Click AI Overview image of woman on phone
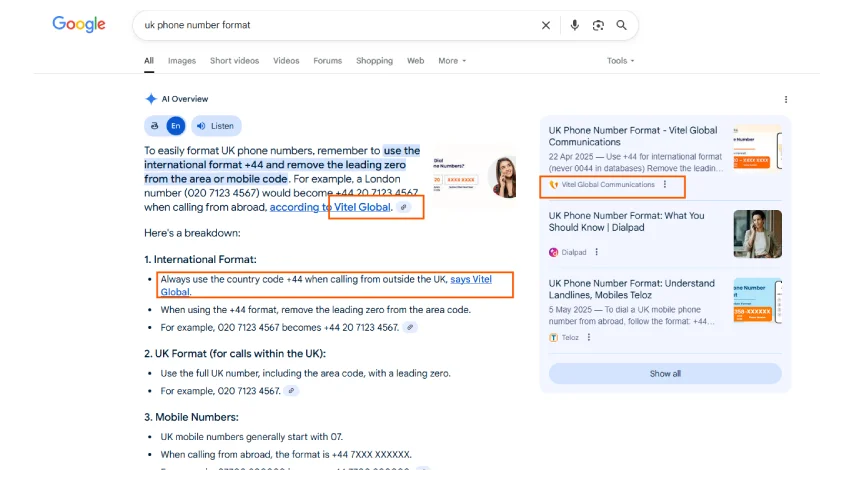The height and width of the screenshot is (480, 854). click(474, 177)
